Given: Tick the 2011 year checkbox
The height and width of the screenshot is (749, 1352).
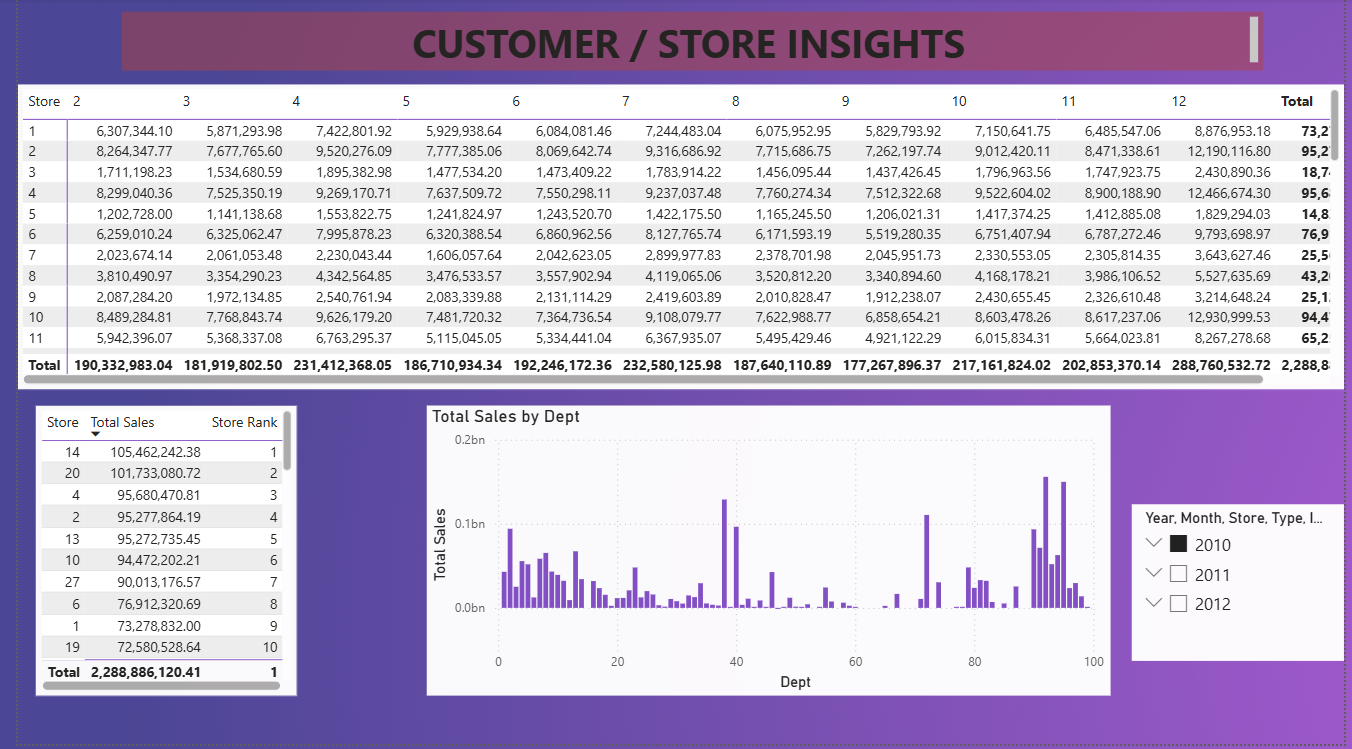Looking at the screenshot, I should pyautogui.click(x=1178, y=574).
